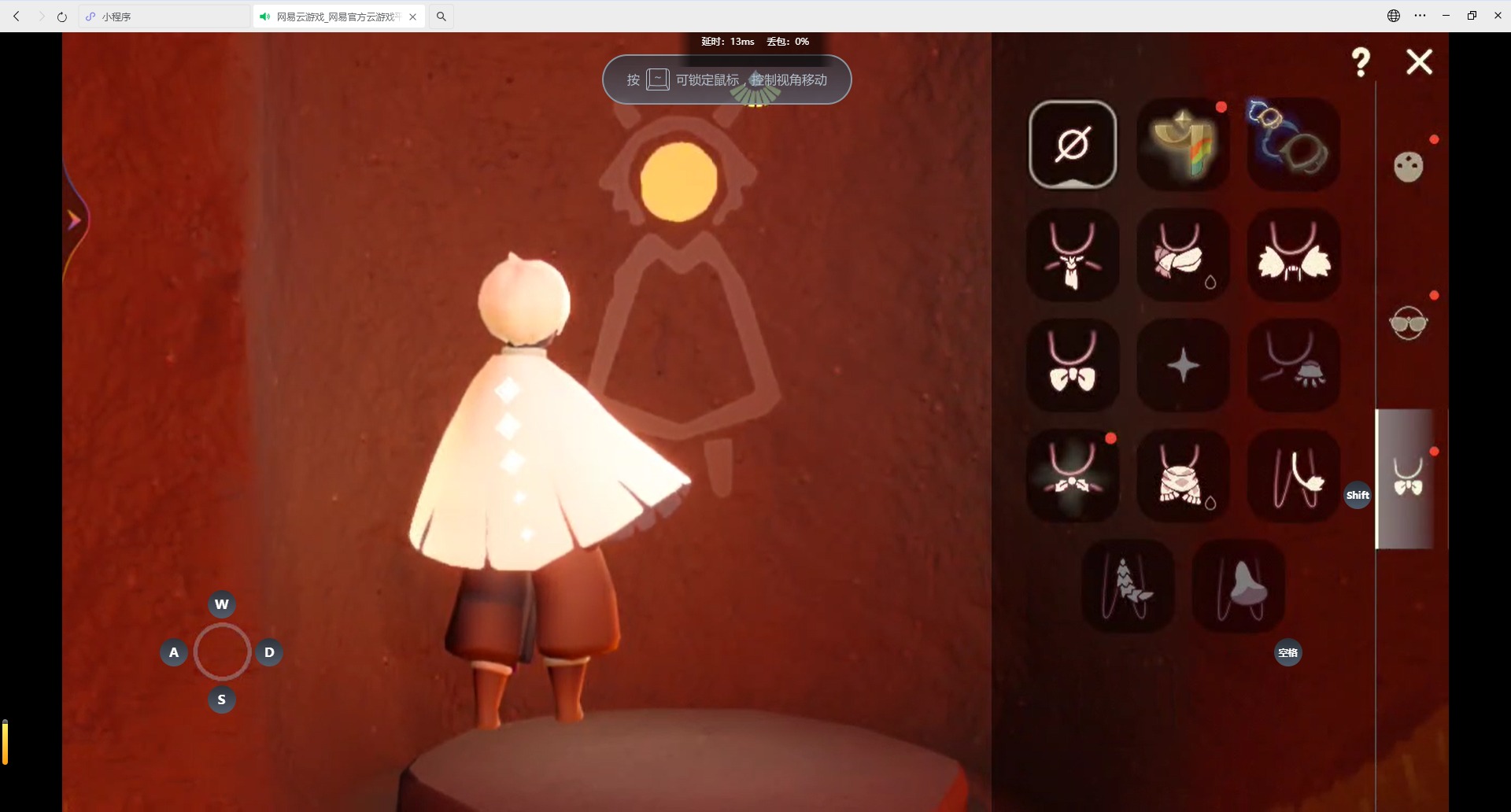Choose the pink ribbon bow necklace
1511x812 pixels.
[x=1073, y=475]
